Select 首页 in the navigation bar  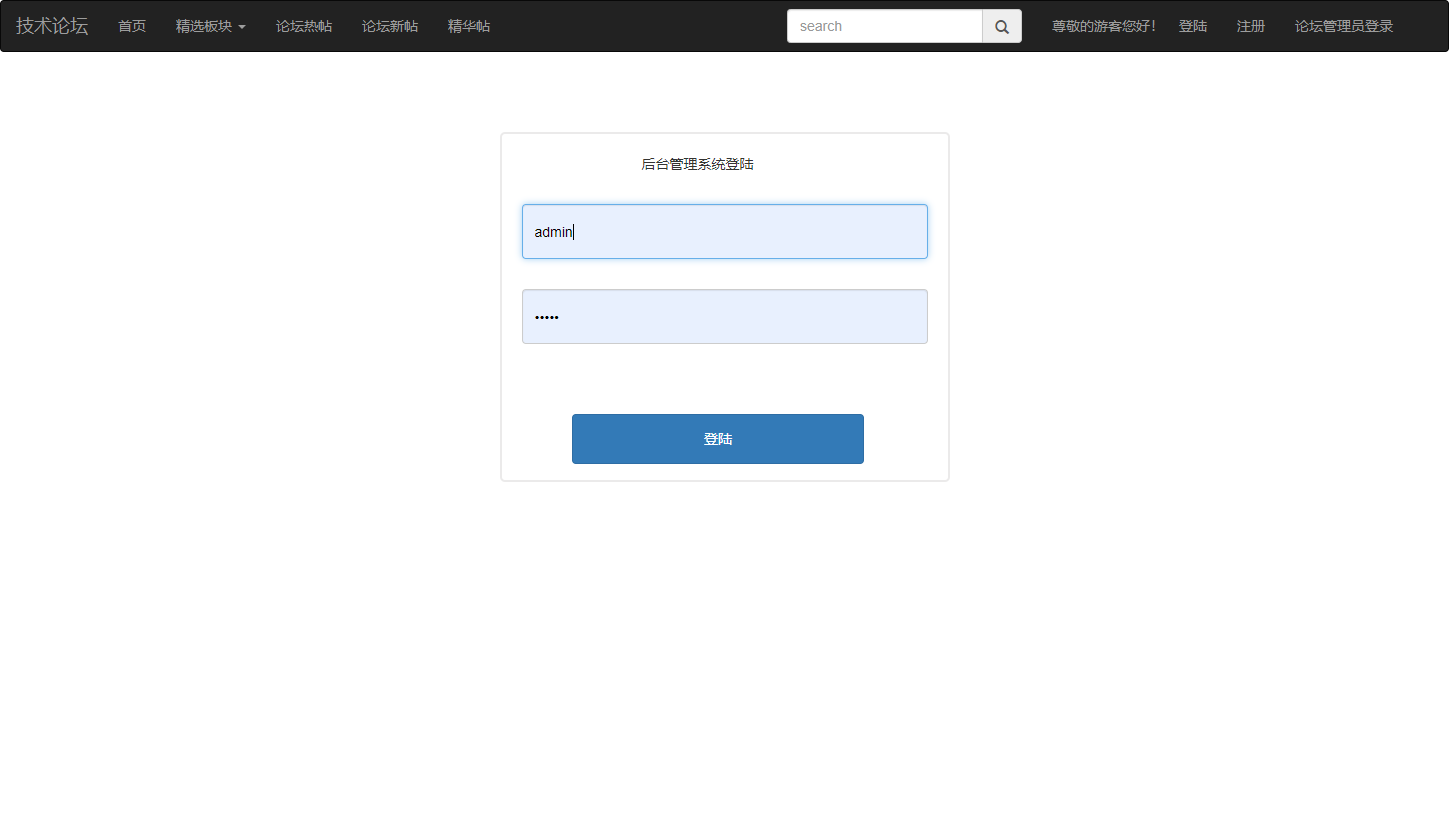point(131,26)
